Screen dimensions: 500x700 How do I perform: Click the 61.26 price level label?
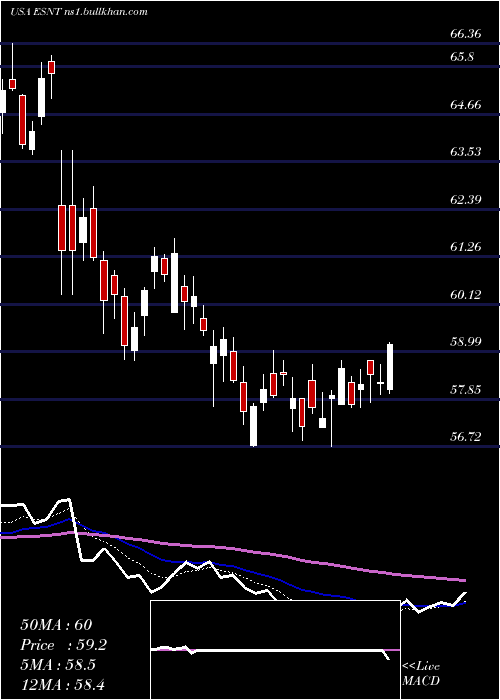(x=466, y=246)
